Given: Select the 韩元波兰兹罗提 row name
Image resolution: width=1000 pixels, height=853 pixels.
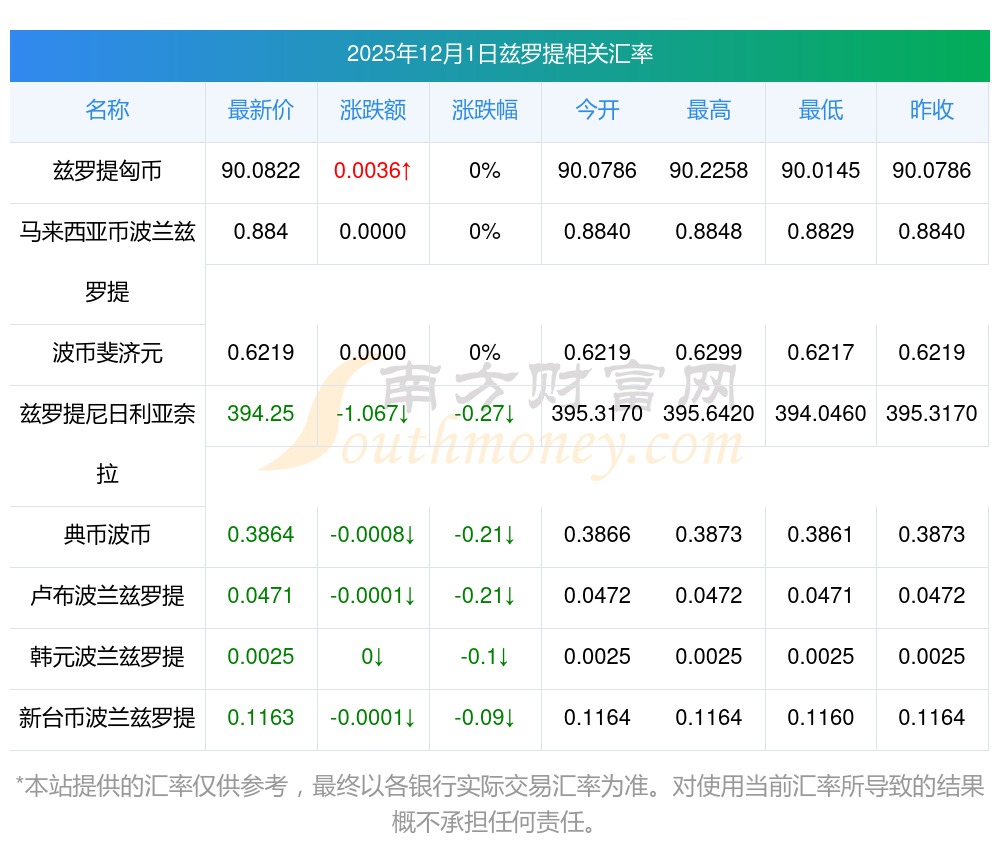Looking at the screenshot, I should [x=107, y=657].
